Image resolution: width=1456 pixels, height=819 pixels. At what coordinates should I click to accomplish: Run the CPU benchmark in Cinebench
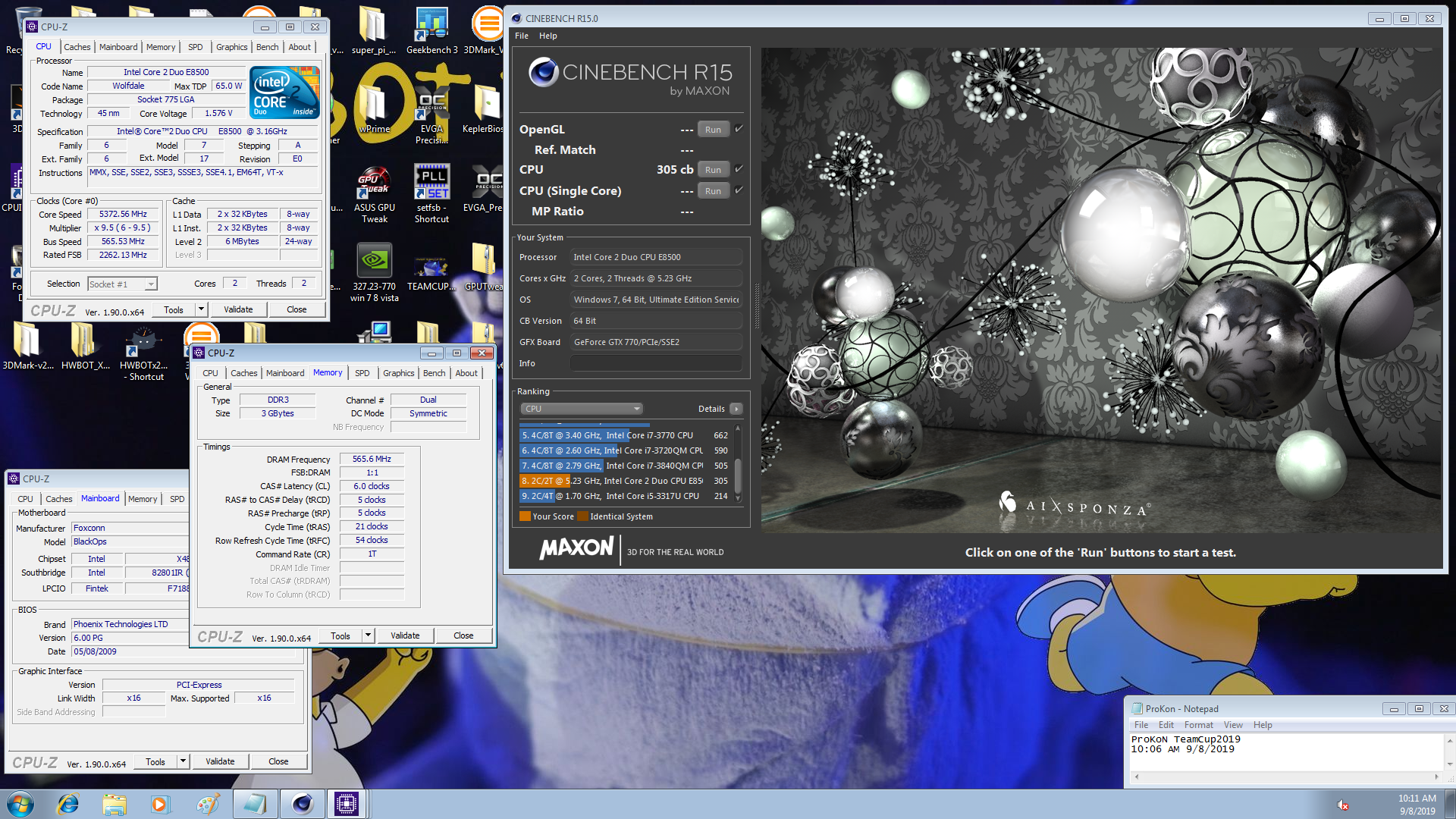pos(713,170)
